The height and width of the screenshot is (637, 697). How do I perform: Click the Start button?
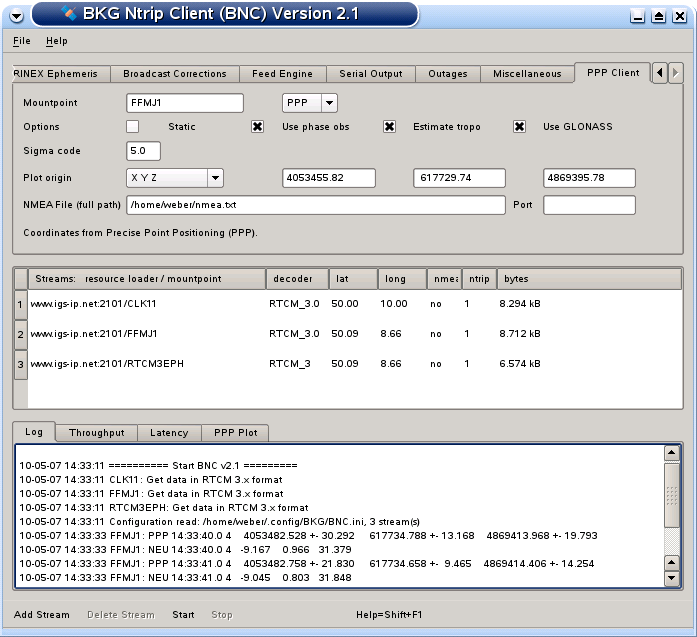coord(183,614)
